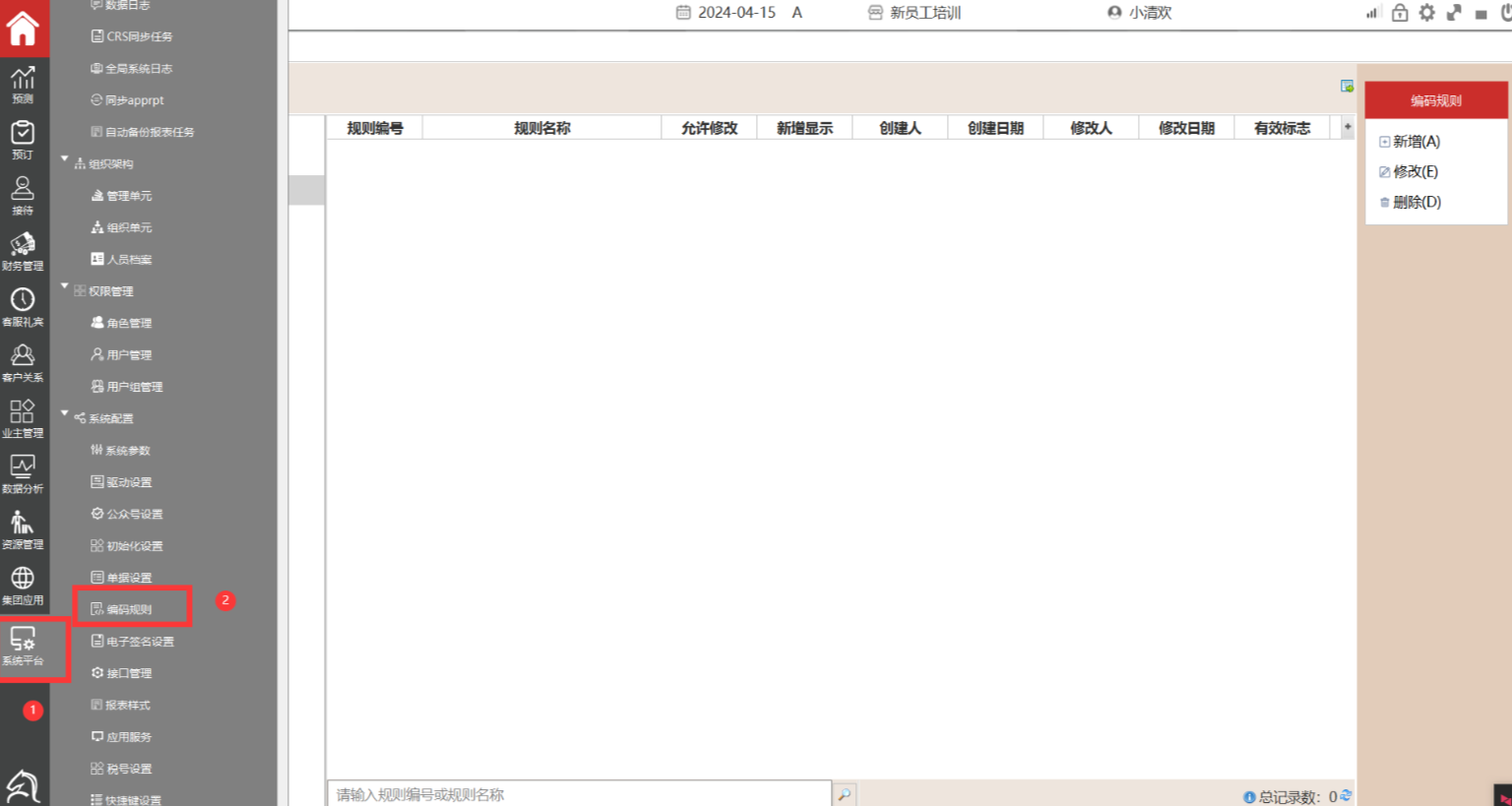Open the red home icon
The image size is (1512, 806).
(23, 27)
